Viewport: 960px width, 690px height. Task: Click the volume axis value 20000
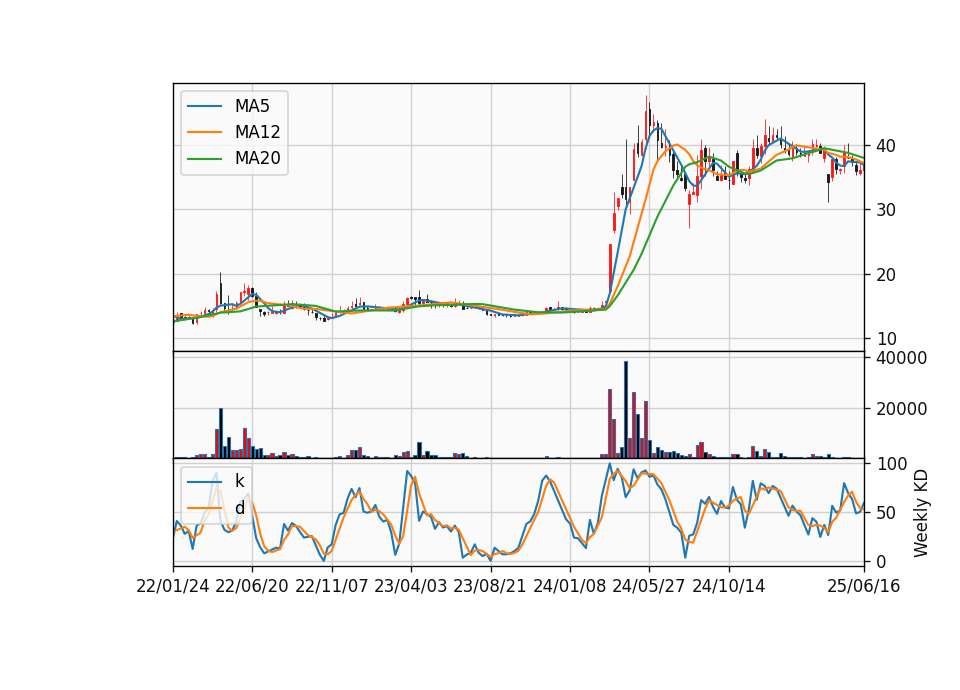[901, 409]
